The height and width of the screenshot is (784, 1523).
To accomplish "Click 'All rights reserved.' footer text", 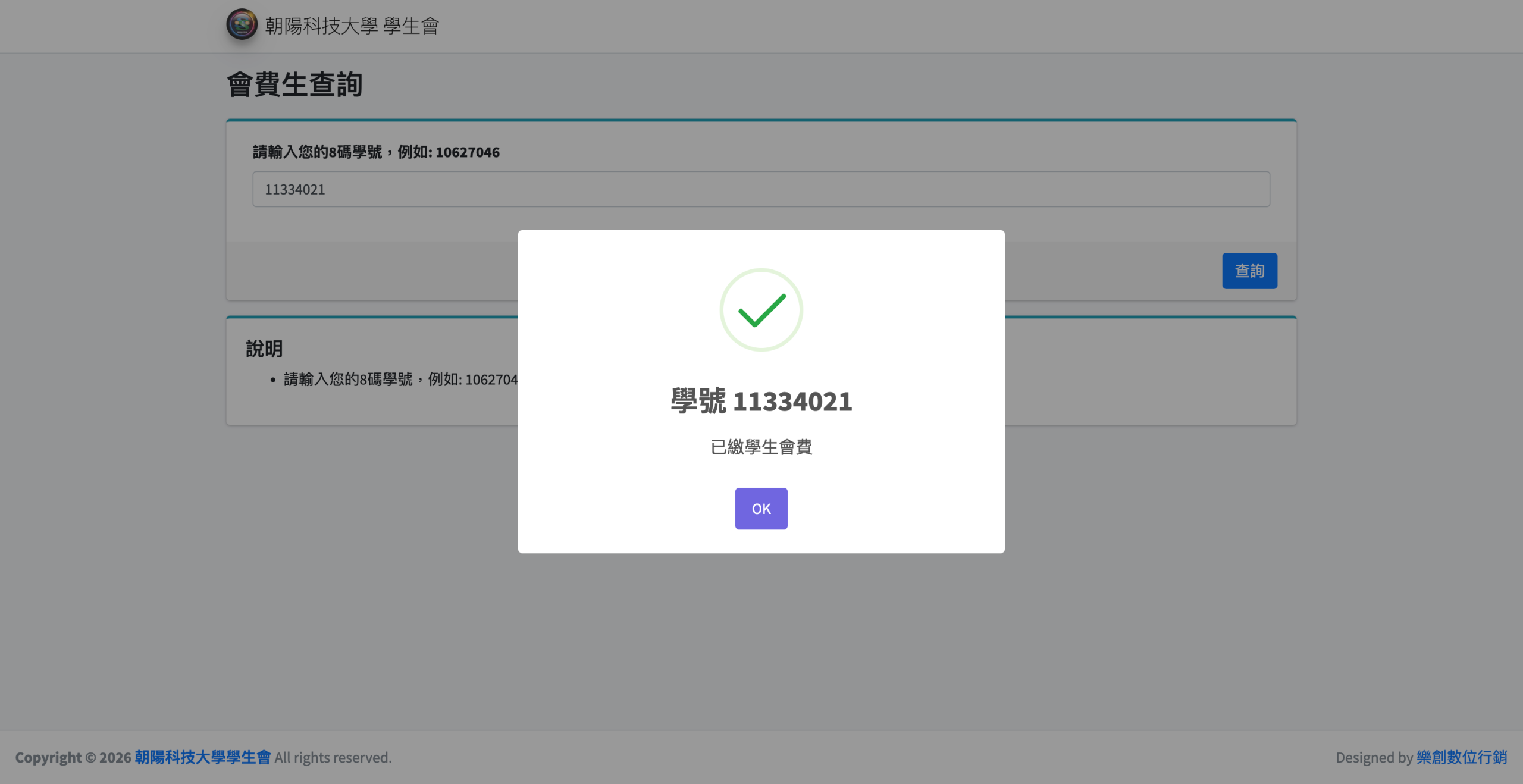I will click(333, 757).
